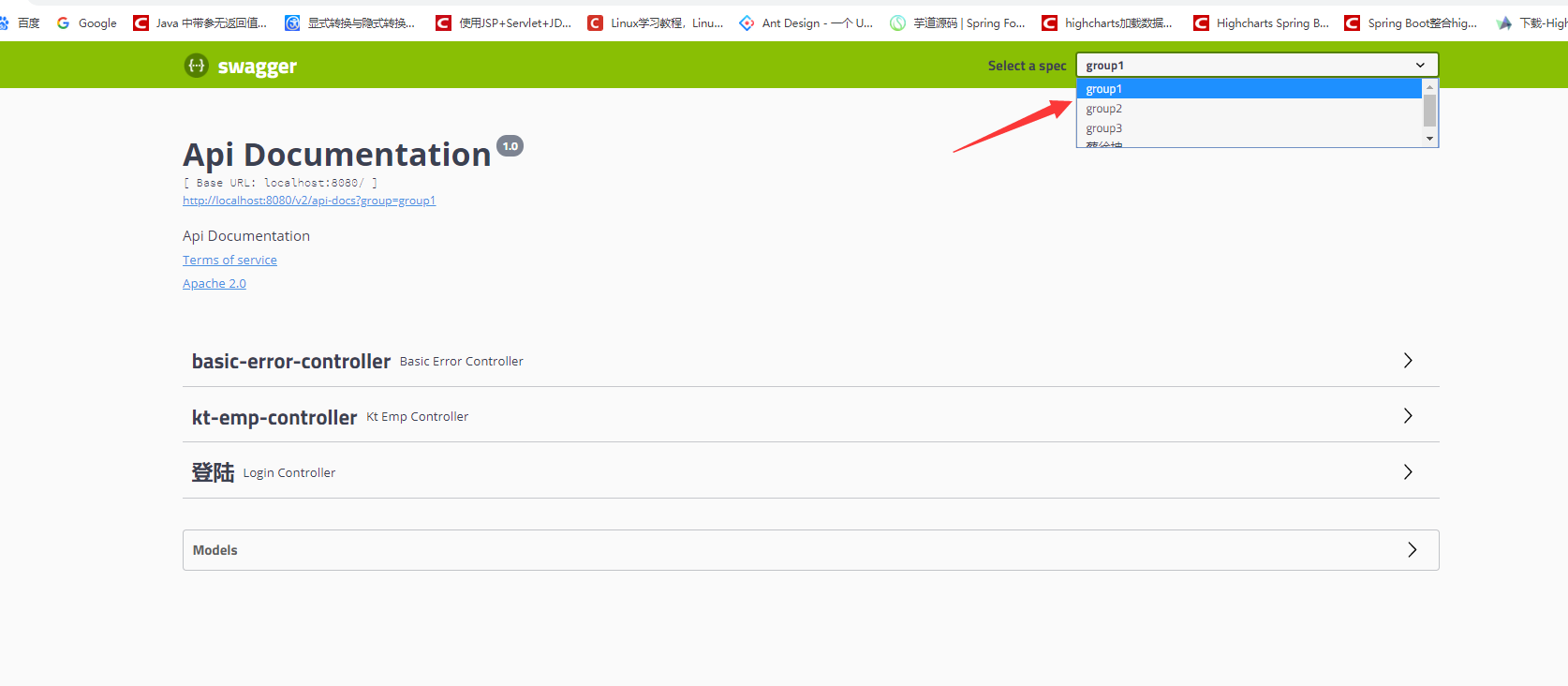Expand the 登陆 Login Controller section

pos(811,472)
